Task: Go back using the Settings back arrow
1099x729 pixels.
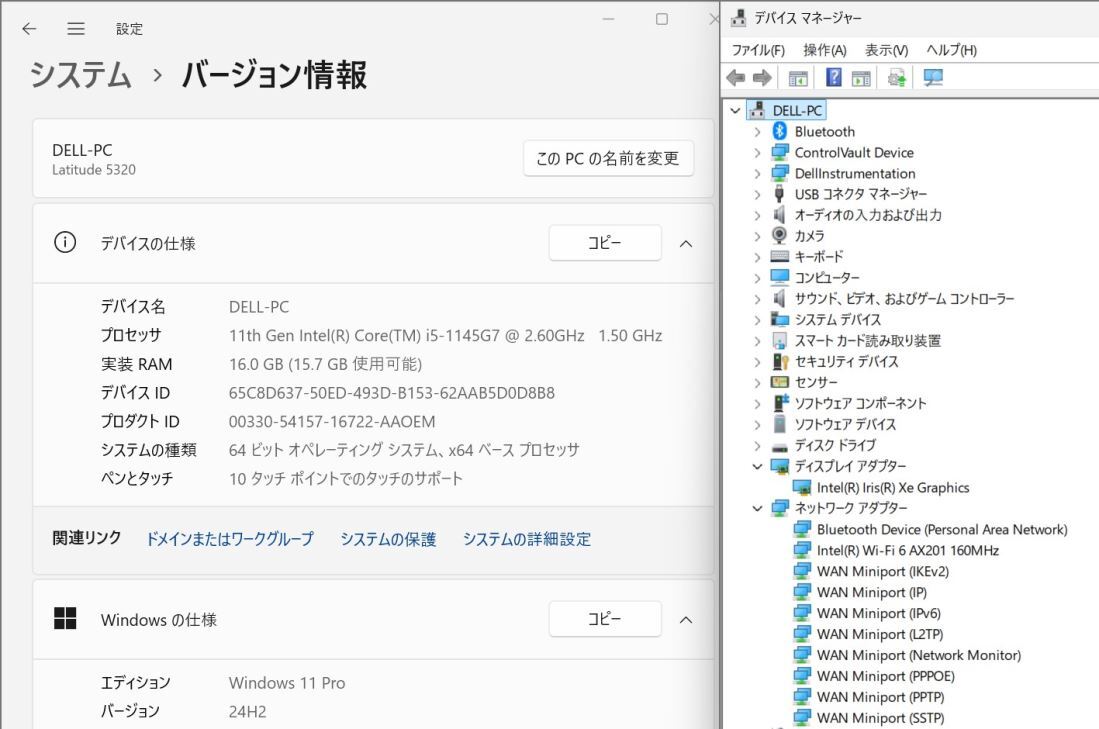Action: (x=29, y=29)
